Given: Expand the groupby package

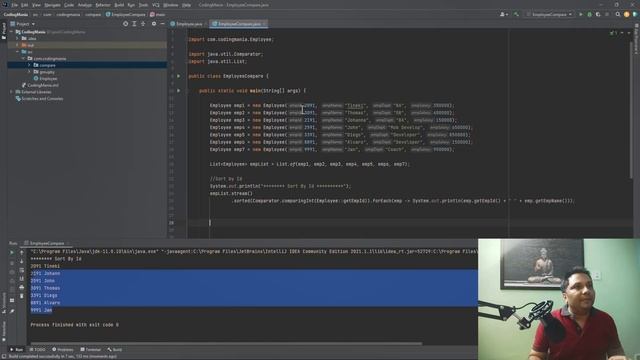Looking at the screenshot, I should tap(29, 72).
